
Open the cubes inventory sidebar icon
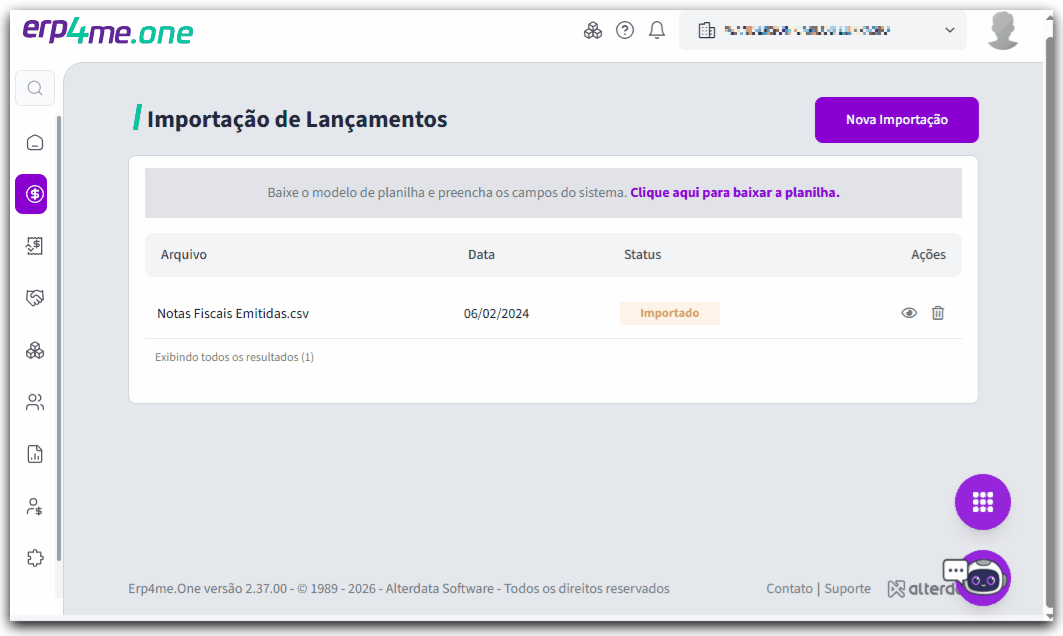pos(35,351)
